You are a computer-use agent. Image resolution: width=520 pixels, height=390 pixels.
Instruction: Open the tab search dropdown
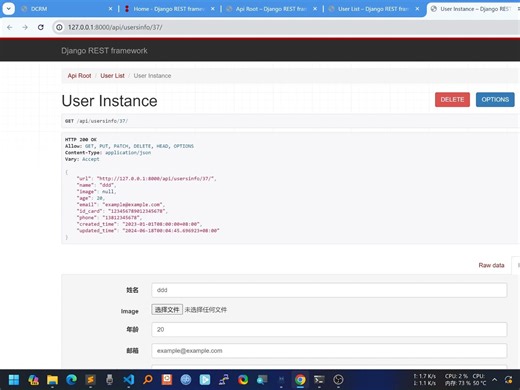pyautogui.click(x=8, y=9)
